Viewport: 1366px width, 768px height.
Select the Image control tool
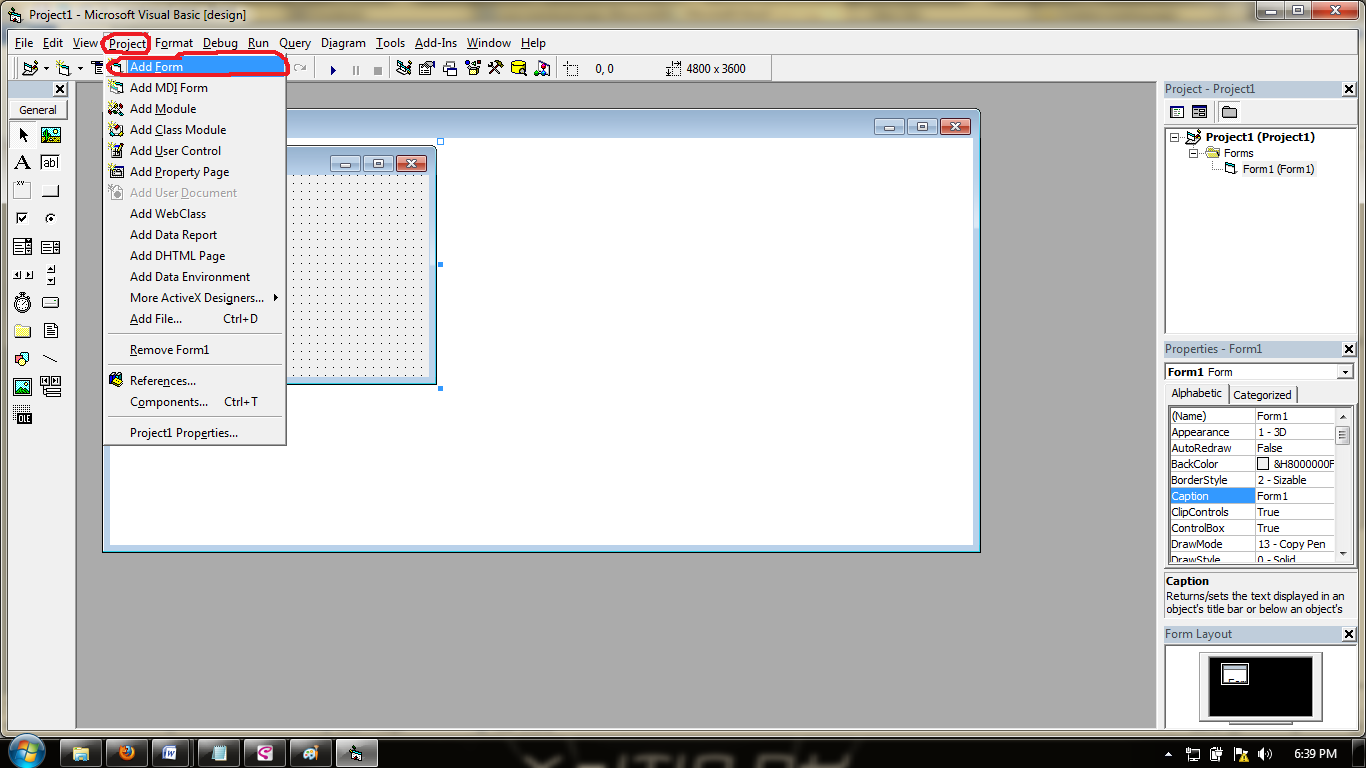pos(23,387)
